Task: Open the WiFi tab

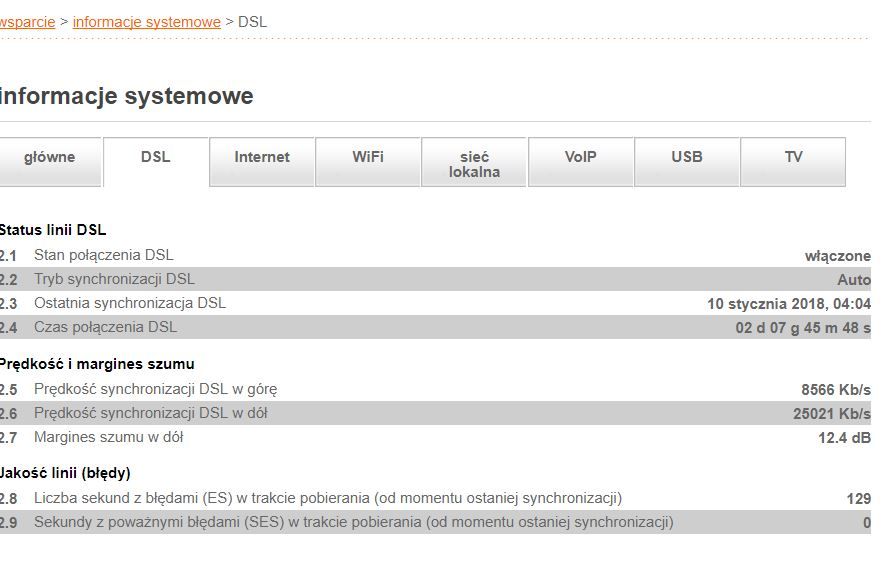Action: [368, 158]
